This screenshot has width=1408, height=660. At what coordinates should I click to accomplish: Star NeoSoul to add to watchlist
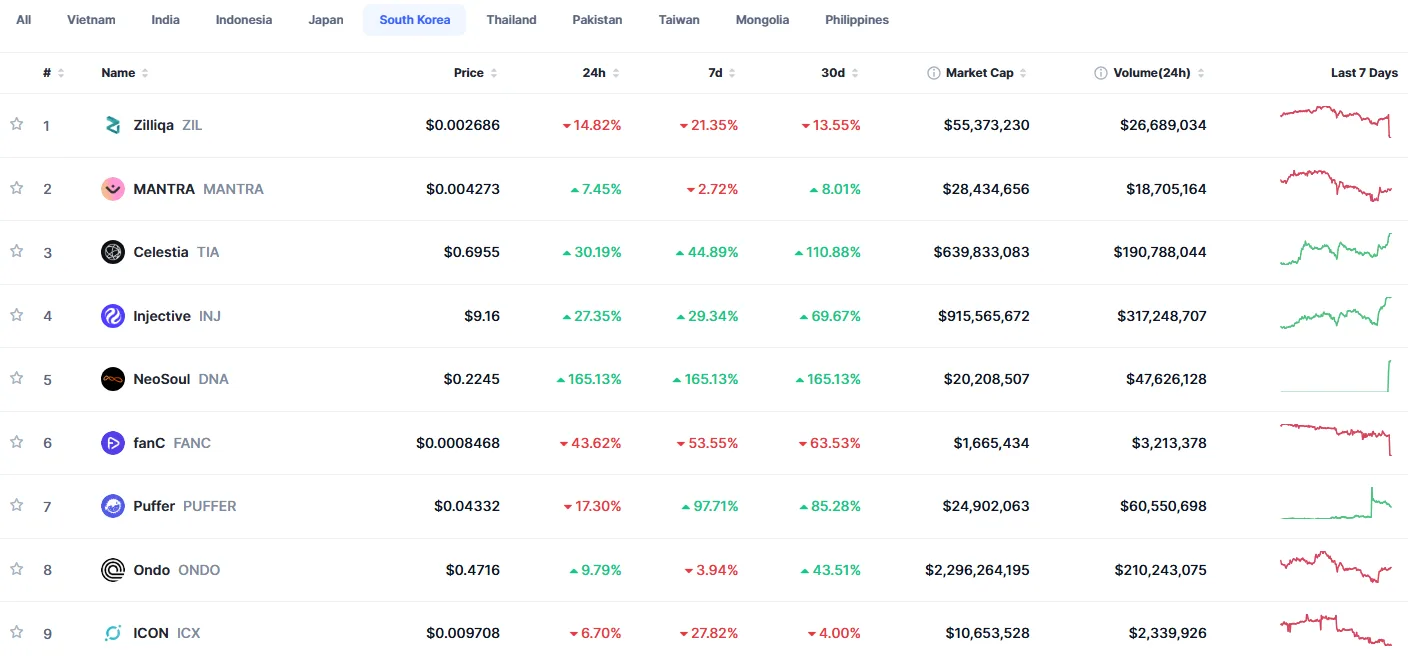16,378
